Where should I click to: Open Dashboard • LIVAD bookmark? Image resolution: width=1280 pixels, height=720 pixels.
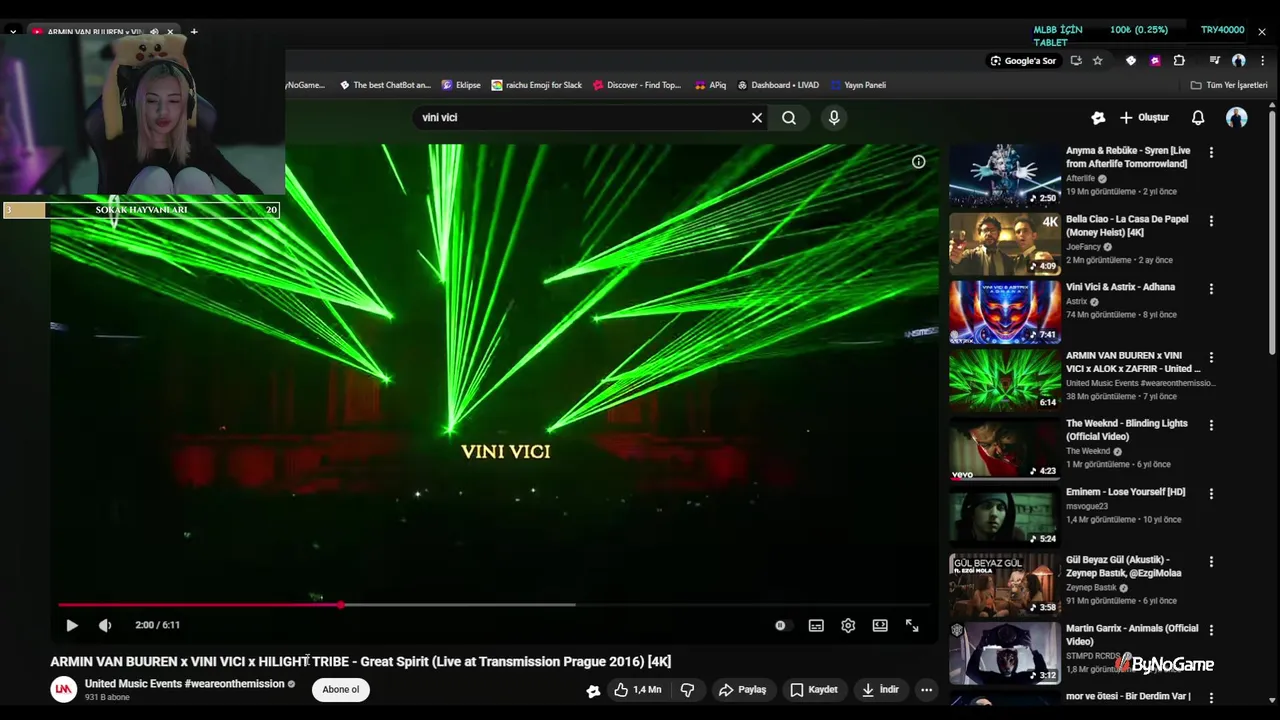point(778,86)
